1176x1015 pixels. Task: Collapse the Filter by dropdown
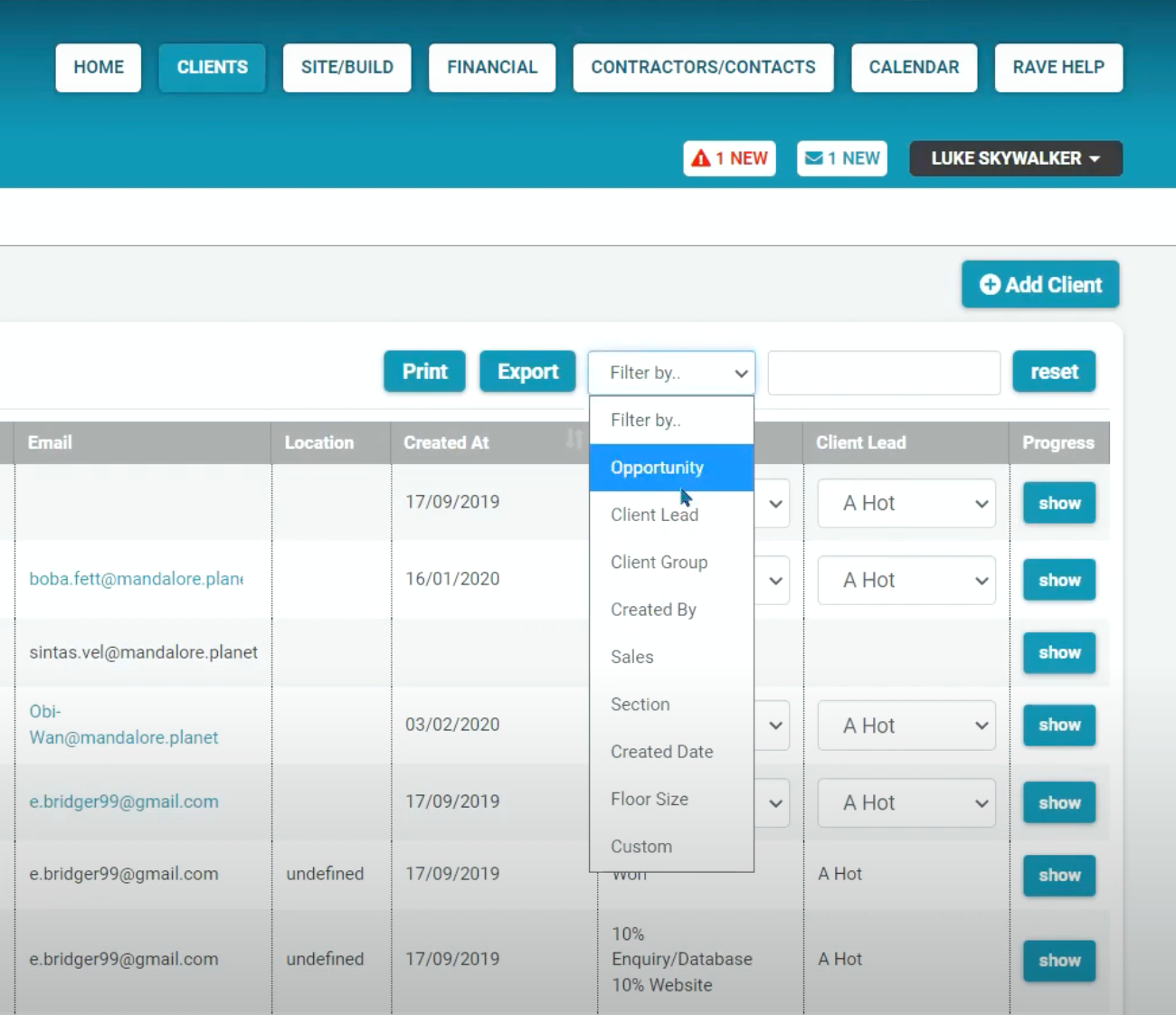pyautogui.click(x=671, y=373)
